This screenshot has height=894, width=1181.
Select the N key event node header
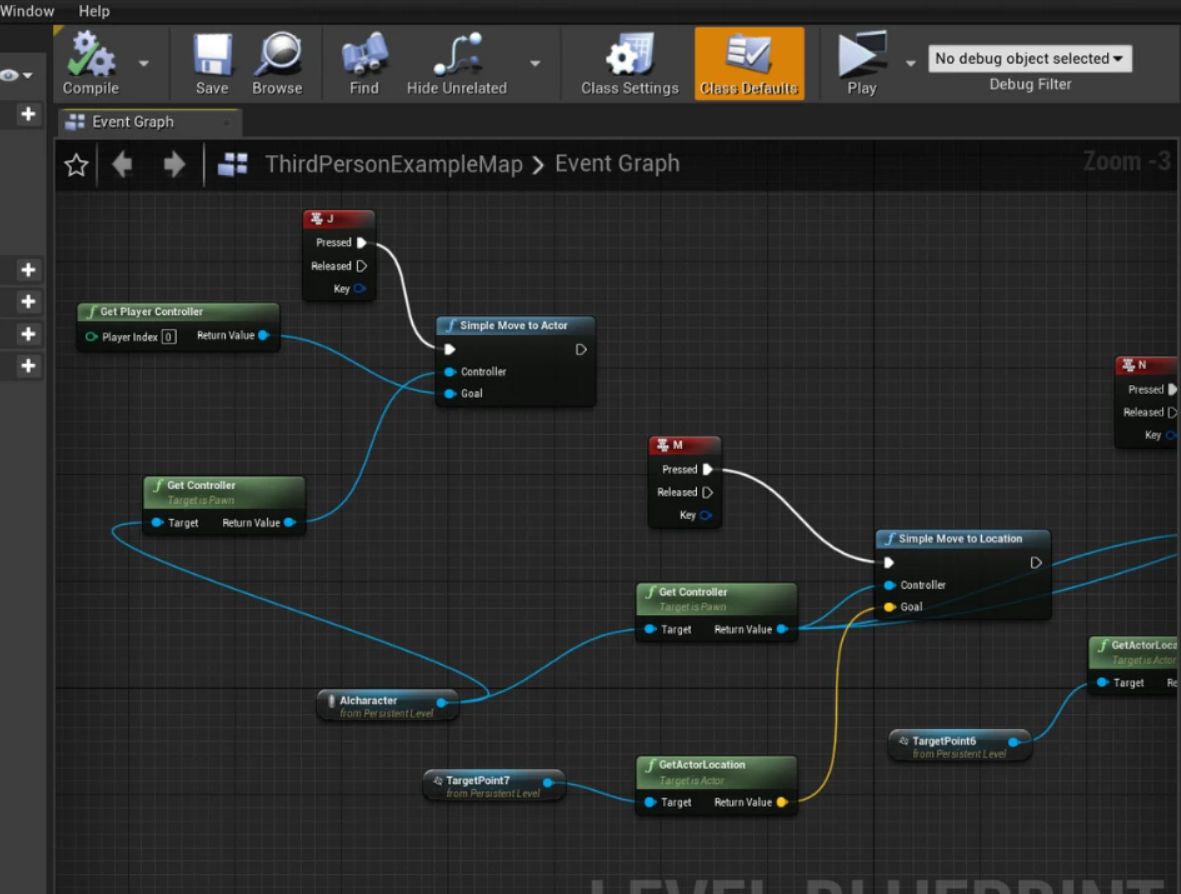tap(1147, 365)
